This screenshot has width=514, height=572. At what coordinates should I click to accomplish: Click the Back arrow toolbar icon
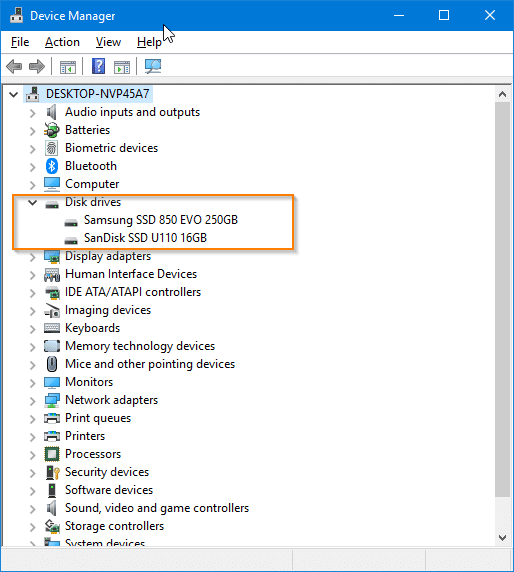14,66
